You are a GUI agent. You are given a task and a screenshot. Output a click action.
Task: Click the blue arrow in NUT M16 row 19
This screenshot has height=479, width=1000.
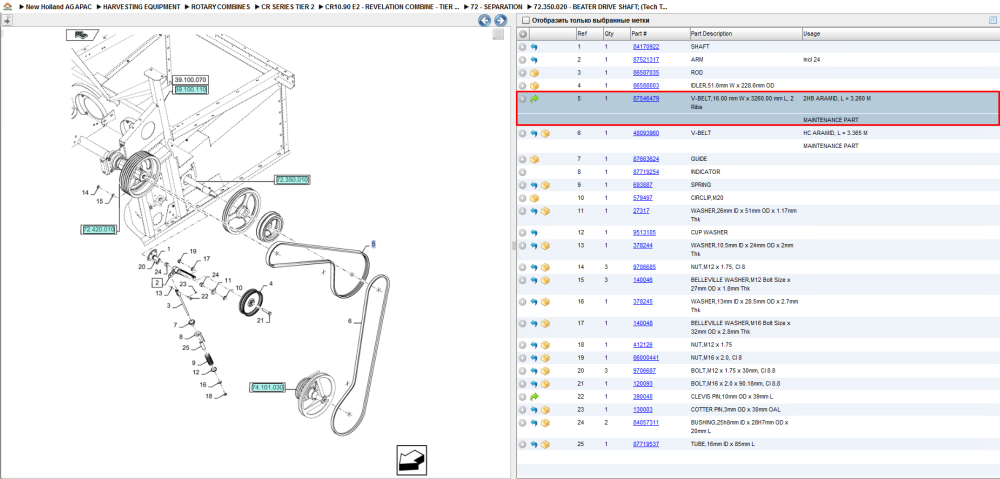coord(534,358)
